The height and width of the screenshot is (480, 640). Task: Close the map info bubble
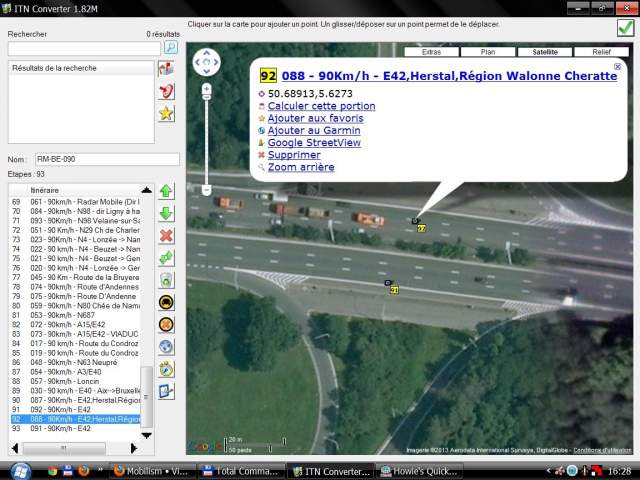(617, 67)
